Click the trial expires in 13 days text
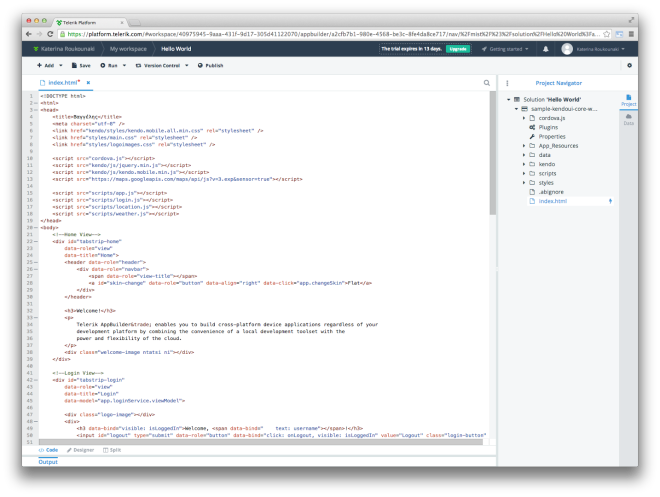Viewport: 660px width, 497px height. tap(412, 49)
